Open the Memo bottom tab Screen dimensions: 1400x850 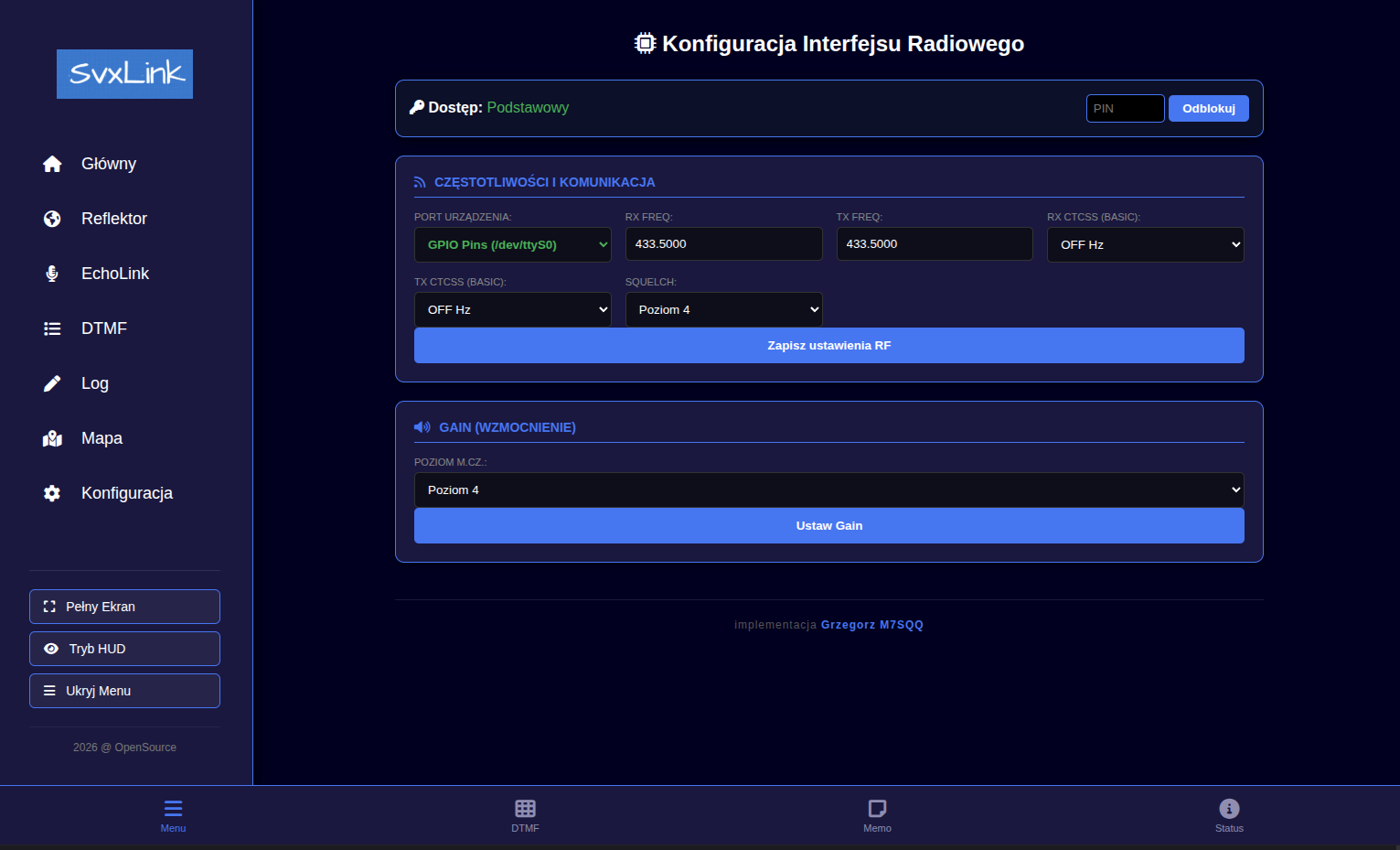877,814
